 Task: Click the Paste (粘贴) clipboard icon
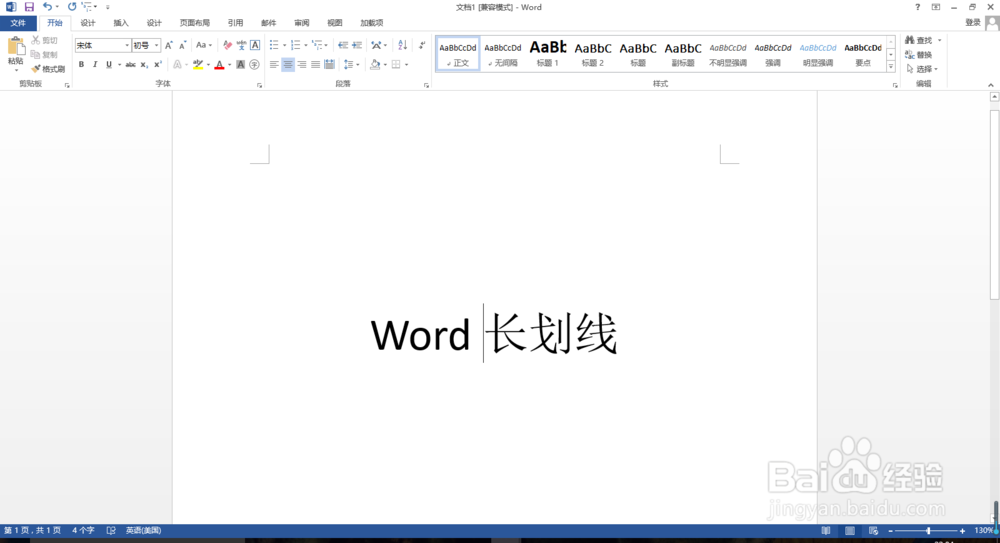(x=15, y=47)
